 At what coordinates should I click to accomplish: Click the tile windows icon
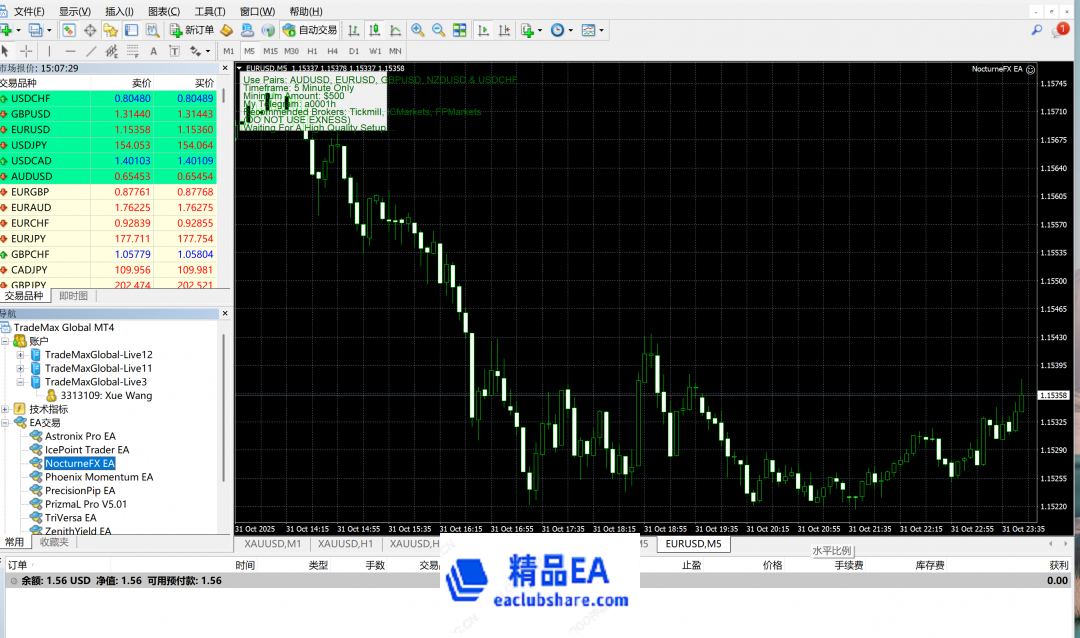pyautogui.click(x=460, y=30)
